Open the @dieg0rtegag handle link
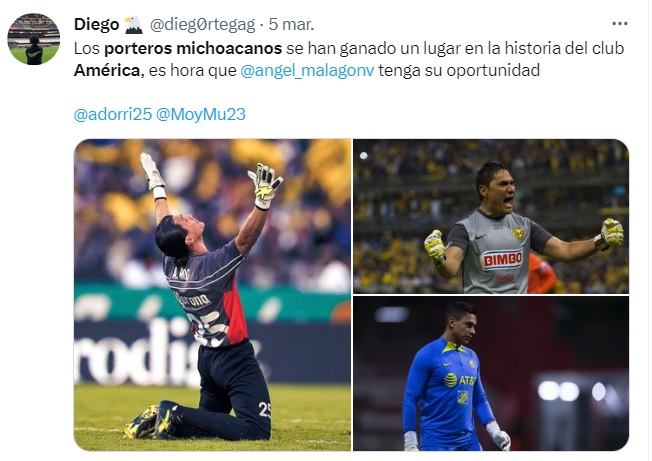 point(202,25)
